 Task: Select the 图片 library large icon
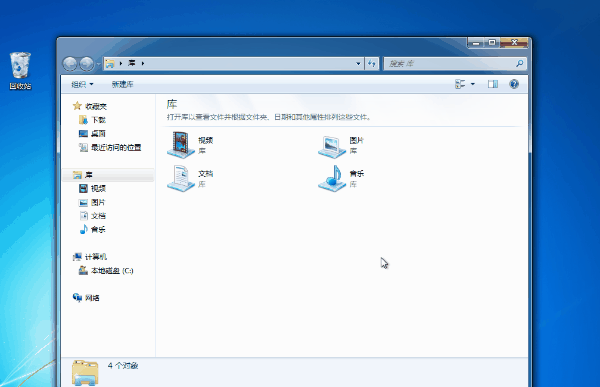click(x=332, y=146)
